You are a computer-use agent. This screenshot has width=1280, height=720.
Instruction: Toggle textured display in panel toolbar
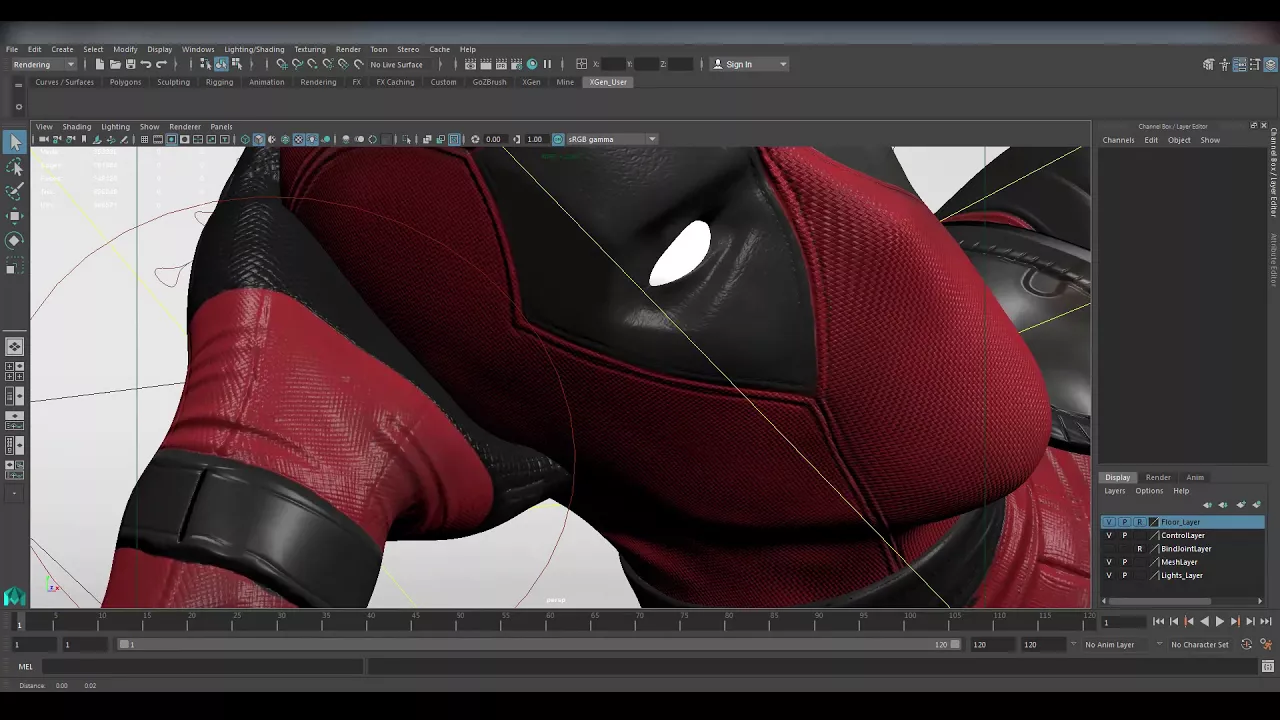click(298, 139)
